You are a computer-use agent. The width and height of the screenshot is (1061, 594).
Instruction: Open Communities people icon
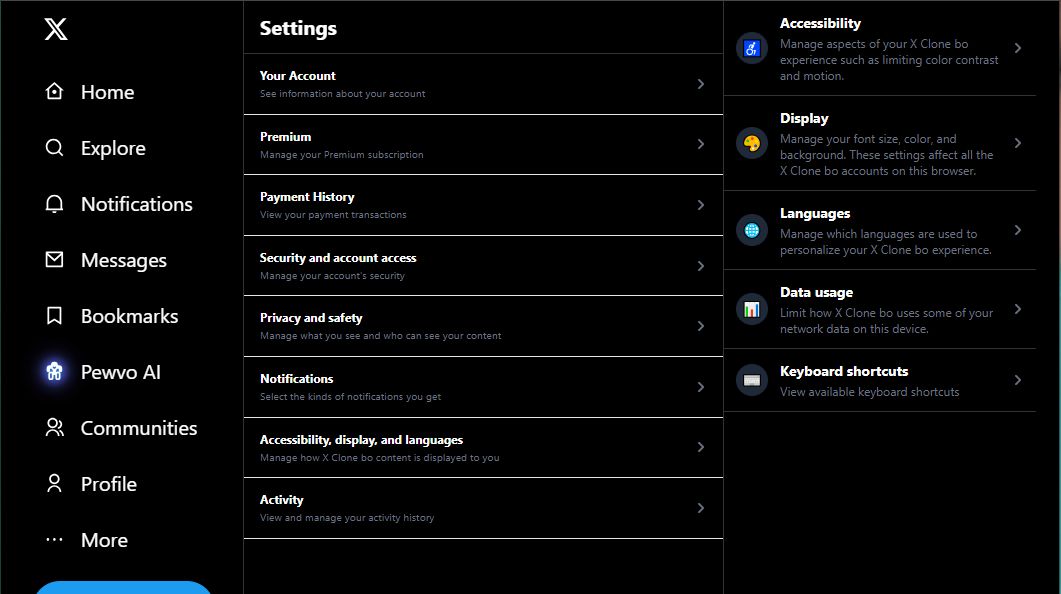pos(55,428)
